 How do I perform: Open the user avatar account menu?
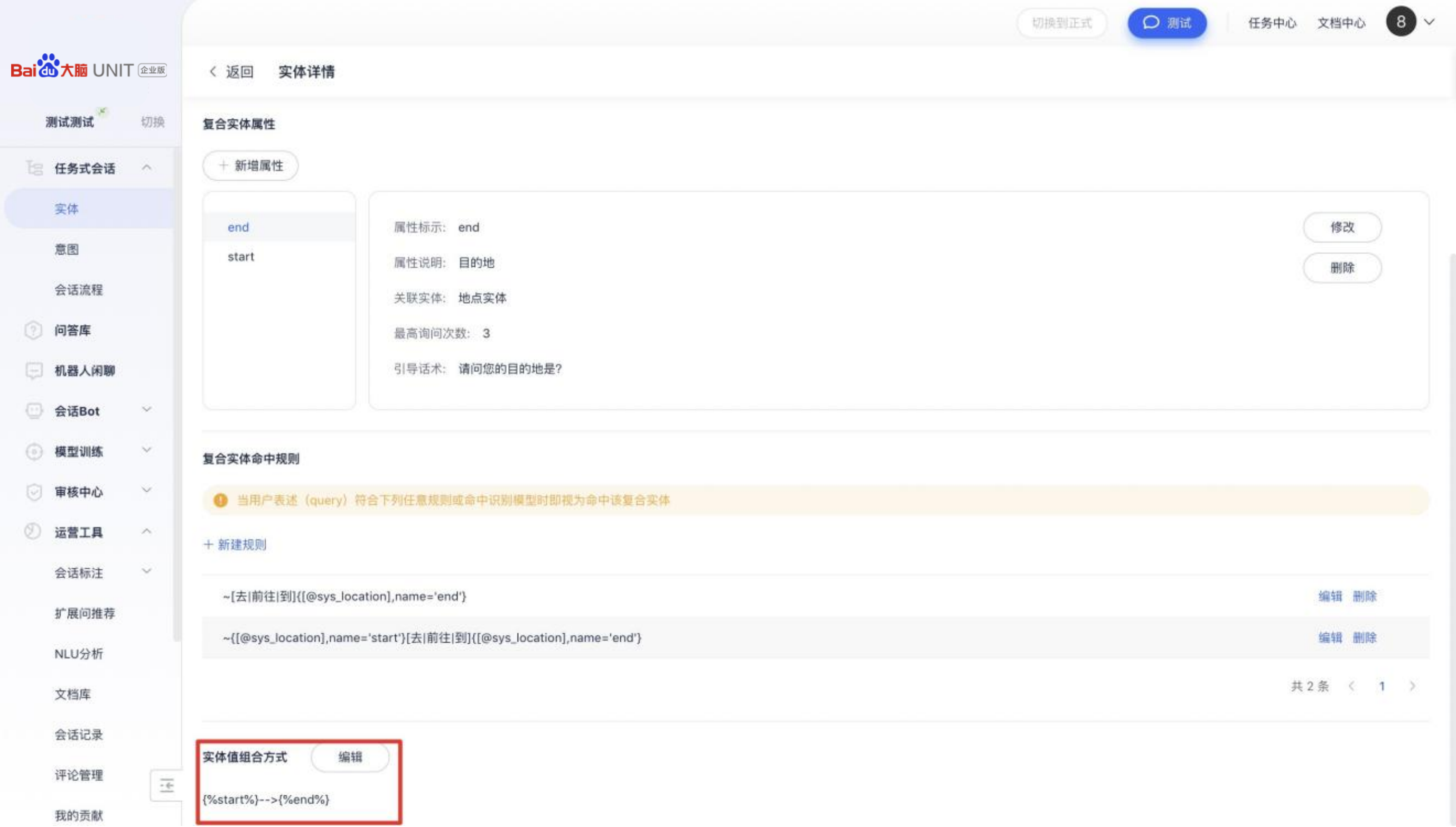tap(1401, 22)
